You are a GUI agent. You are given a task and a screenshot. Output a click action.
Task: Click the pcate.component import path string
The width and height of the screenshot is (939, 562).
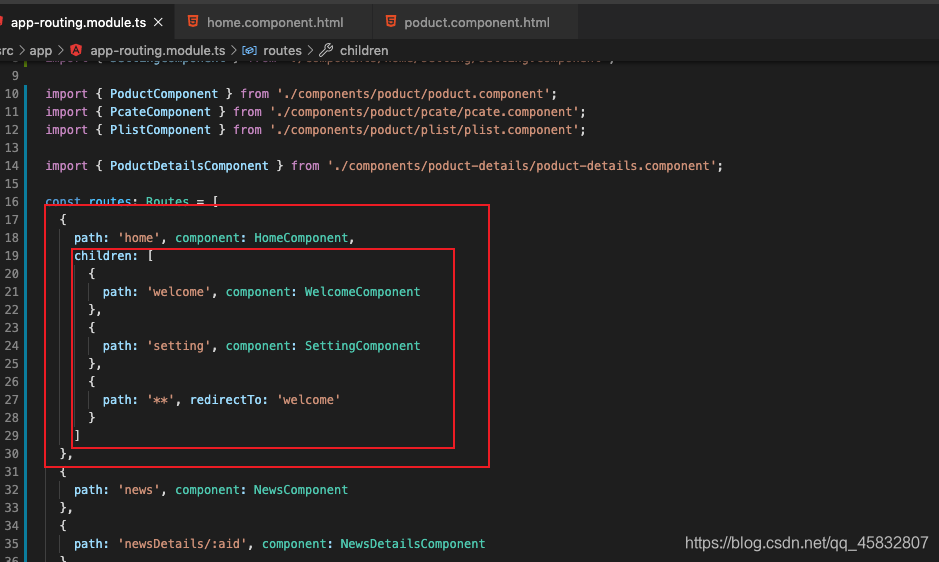pos(424,111)
